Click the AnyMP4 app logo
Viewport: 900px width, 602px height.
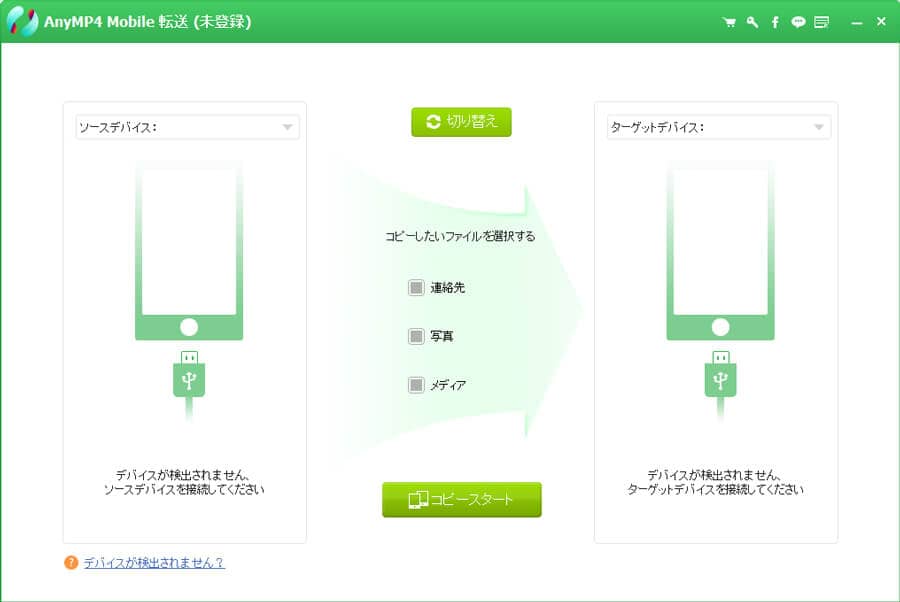[22, 22]
